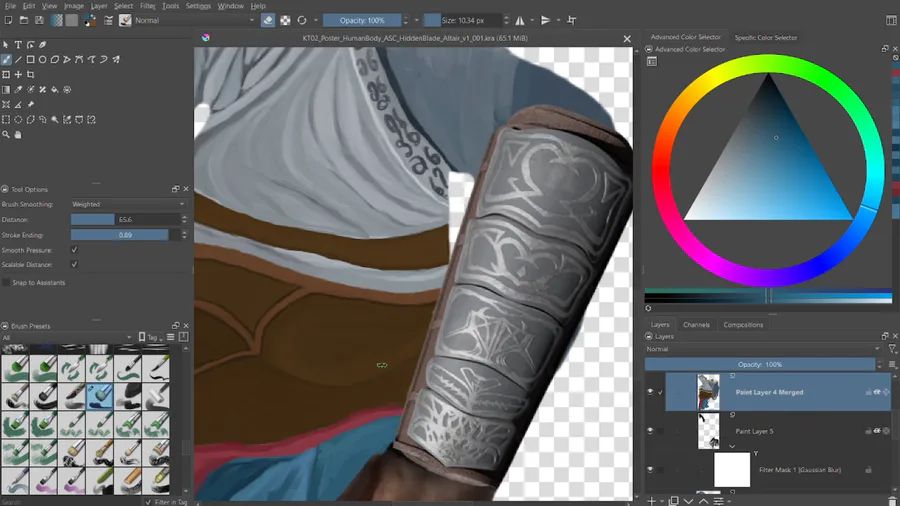The width and height of the screenshot is (900, 506).
Task: Open the layer properties dropdown arrow
Action: point(729,502)
